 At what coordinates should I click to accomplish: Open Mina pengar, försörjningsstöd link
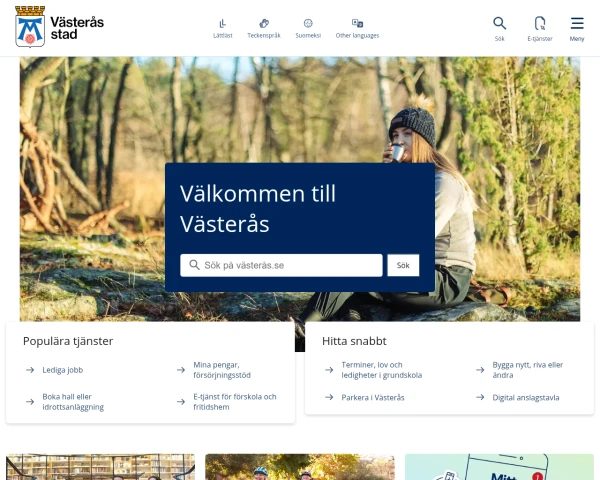(x=222, y=370)
